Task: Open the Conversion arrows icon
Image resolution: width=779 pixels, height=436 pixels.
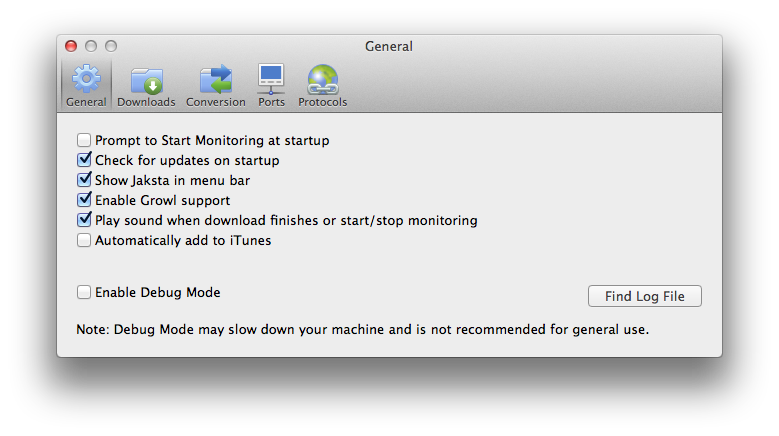Action: pyautogui.click(x=215, y=79)
